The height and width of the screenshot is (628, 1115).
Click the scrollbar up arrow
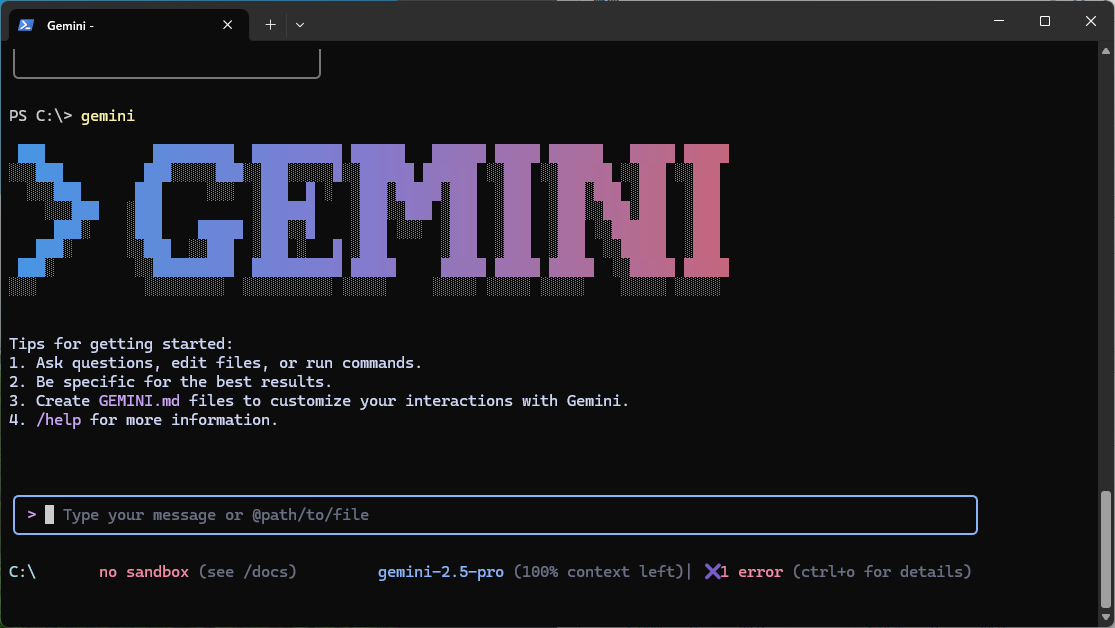click(1106, 50)
